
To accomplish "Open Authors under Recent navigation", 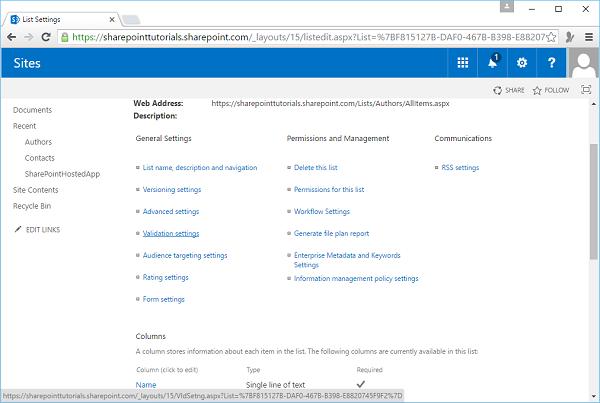I will tap(39, 142).
